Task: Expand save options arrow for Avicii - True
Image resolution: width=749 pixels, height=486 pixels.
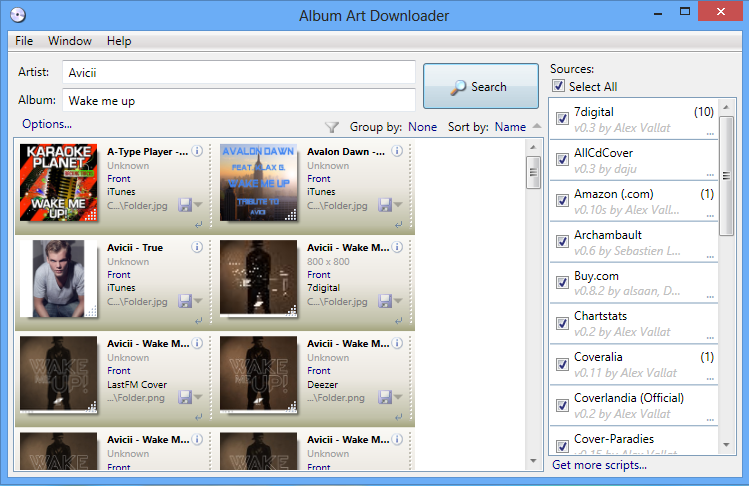Action: point(198,301)
